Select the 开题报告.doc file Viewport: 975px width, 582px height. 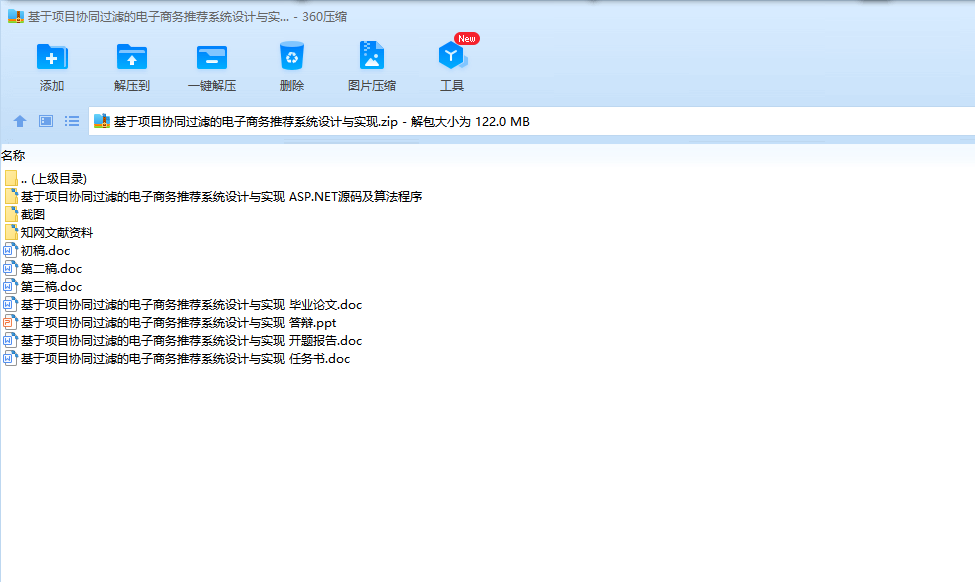tap(192, 341)
